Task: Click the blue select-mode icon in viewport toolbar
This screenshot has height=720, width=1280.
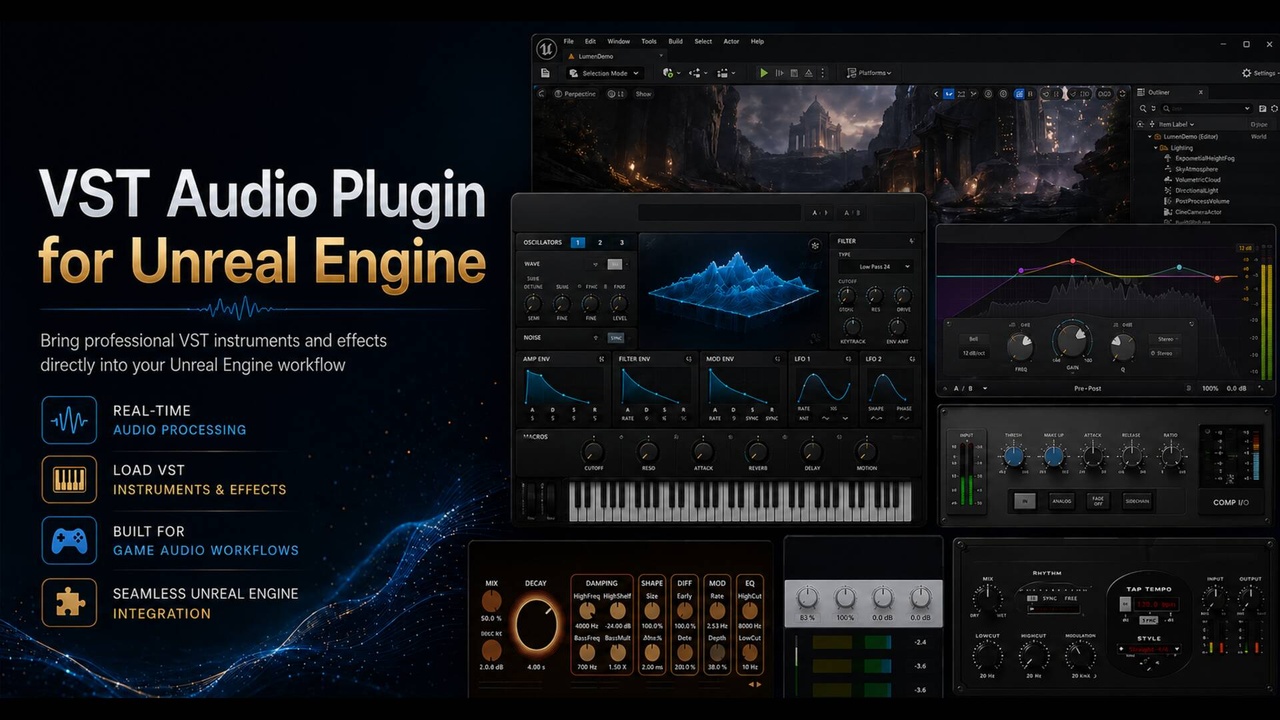Action: tap(949, 94)
